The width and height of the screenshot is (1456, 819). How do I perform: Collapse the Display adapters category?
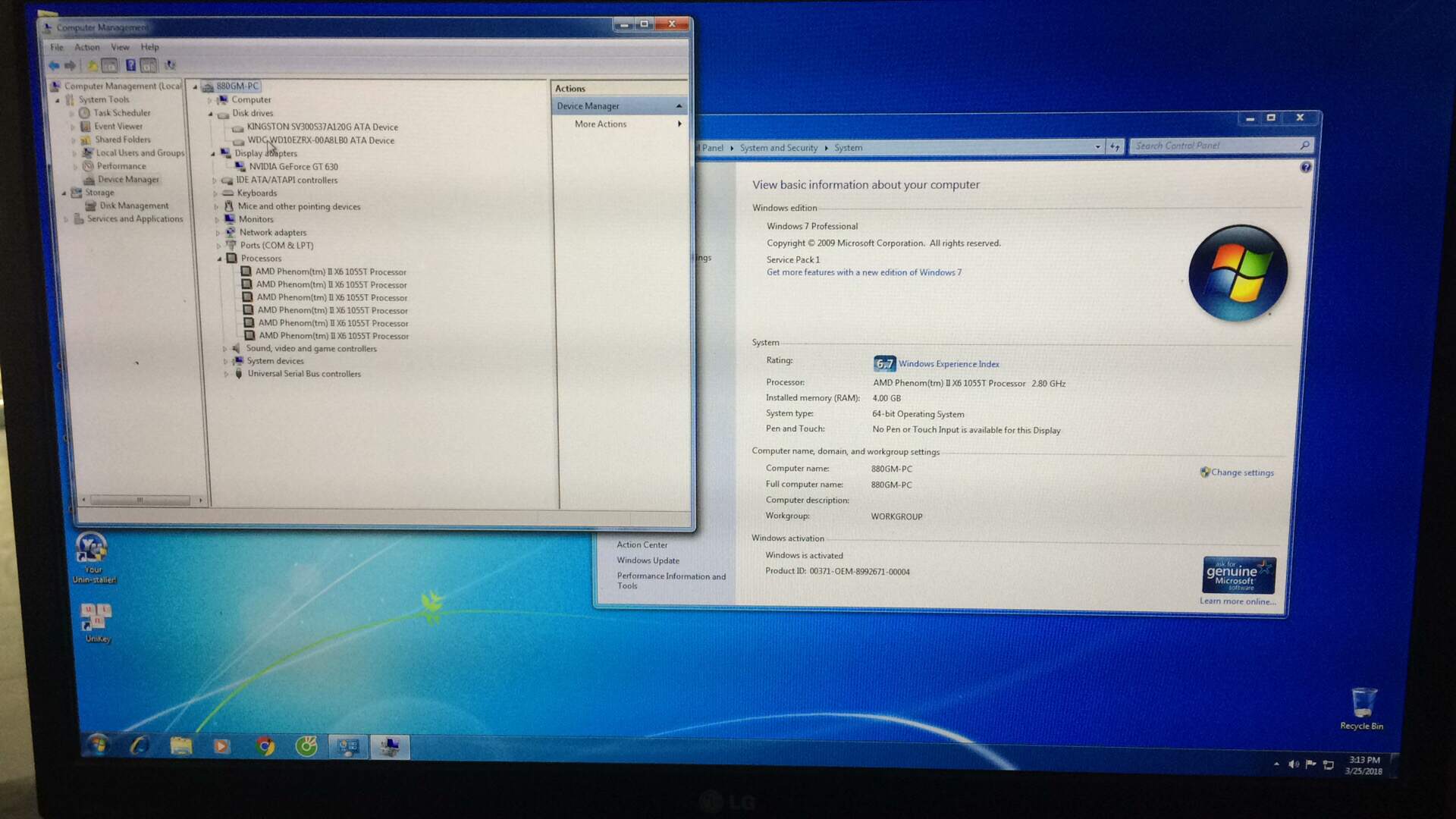point(213,153)
